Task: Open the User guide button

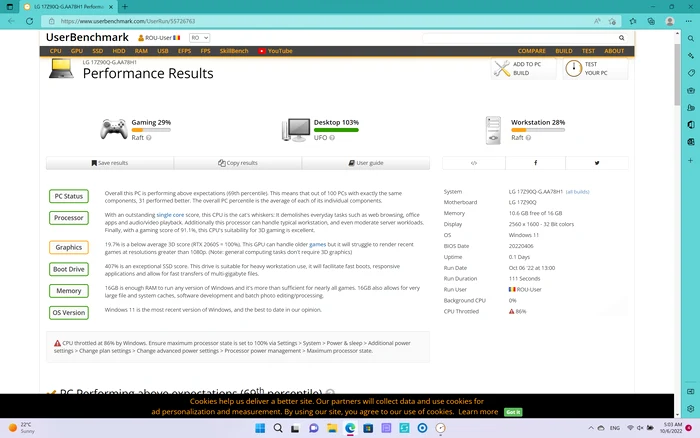Action: tap(366, 163)
